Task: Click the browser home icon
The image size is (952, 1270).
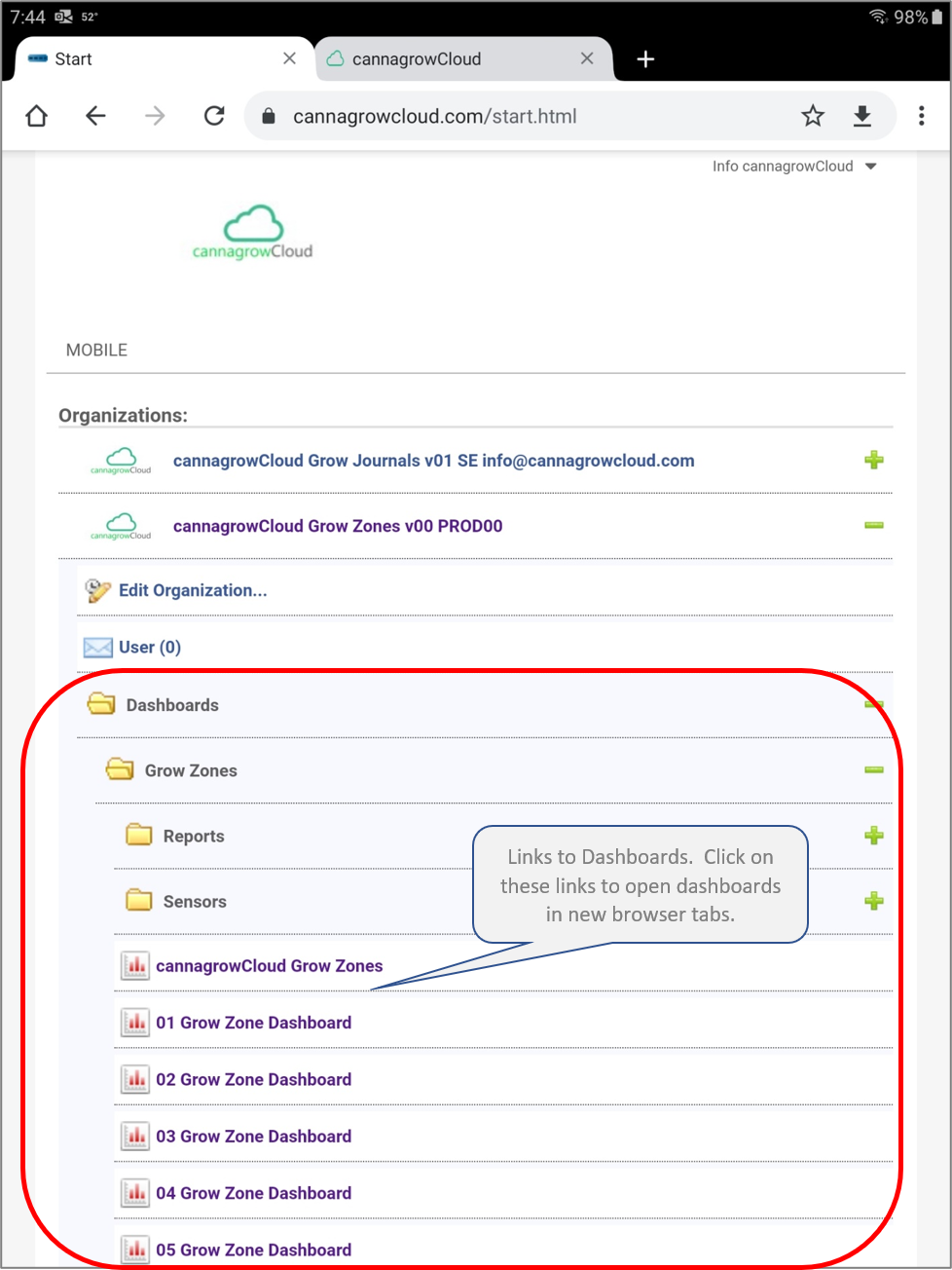Action: click(x=37, y=116)
